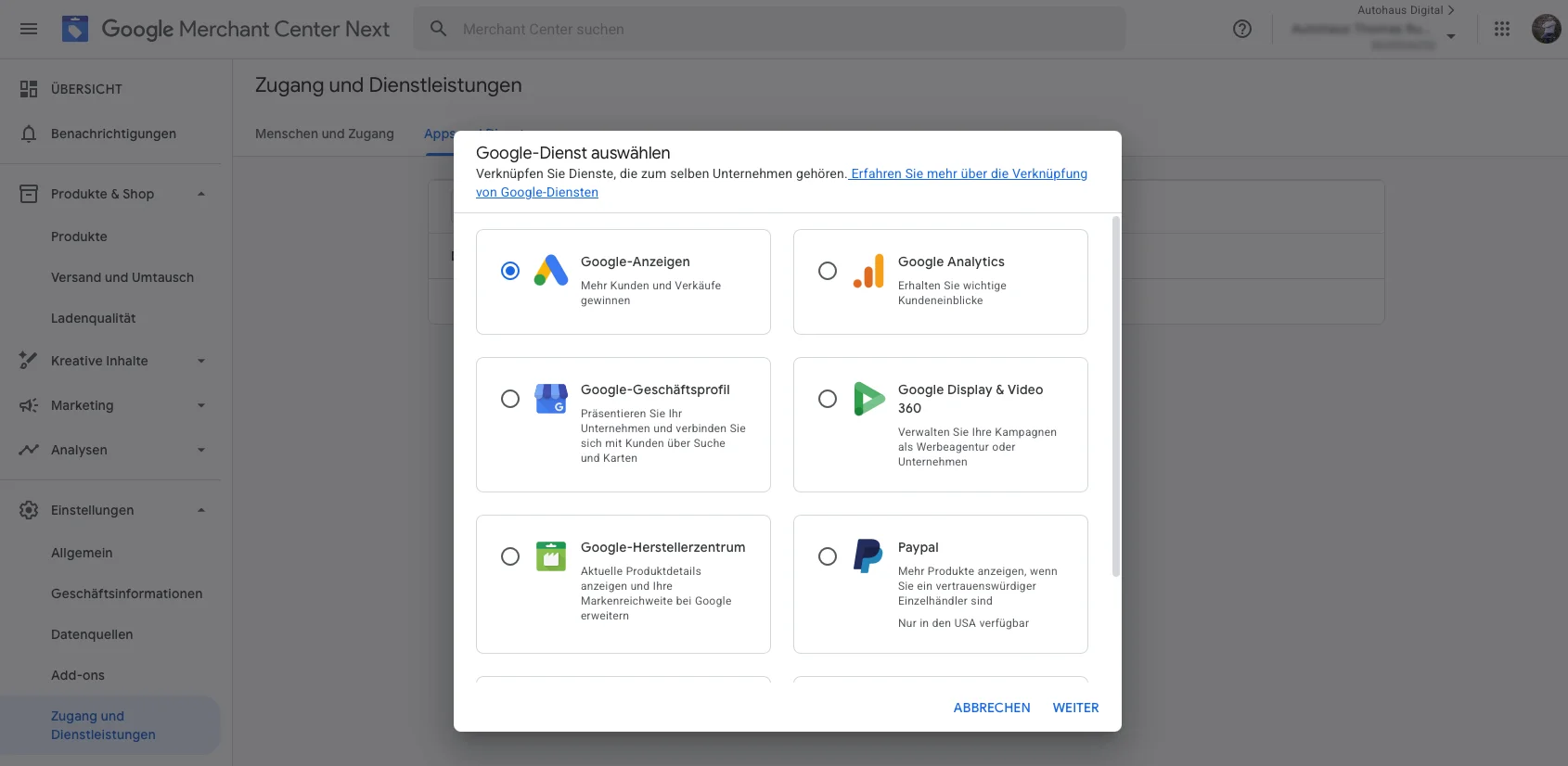Image resolution: width=1568 pixels, height=766 pixels.
Task: Open the help question mark icon
Action: click(1241, 29)
